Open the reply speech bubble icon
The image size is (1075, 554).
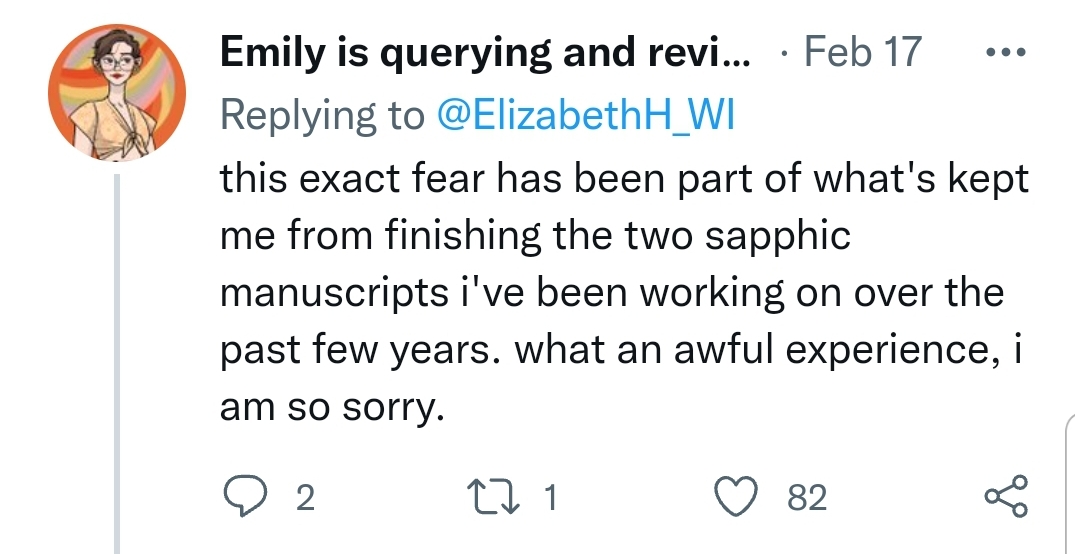click(245, 496)
